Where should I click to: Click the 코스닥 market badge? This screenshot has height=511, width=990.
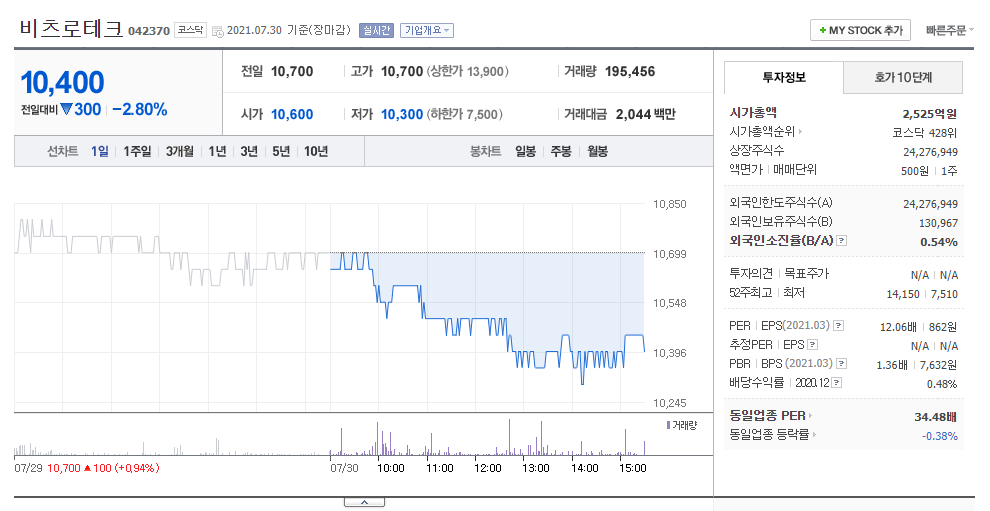point(190,30)
